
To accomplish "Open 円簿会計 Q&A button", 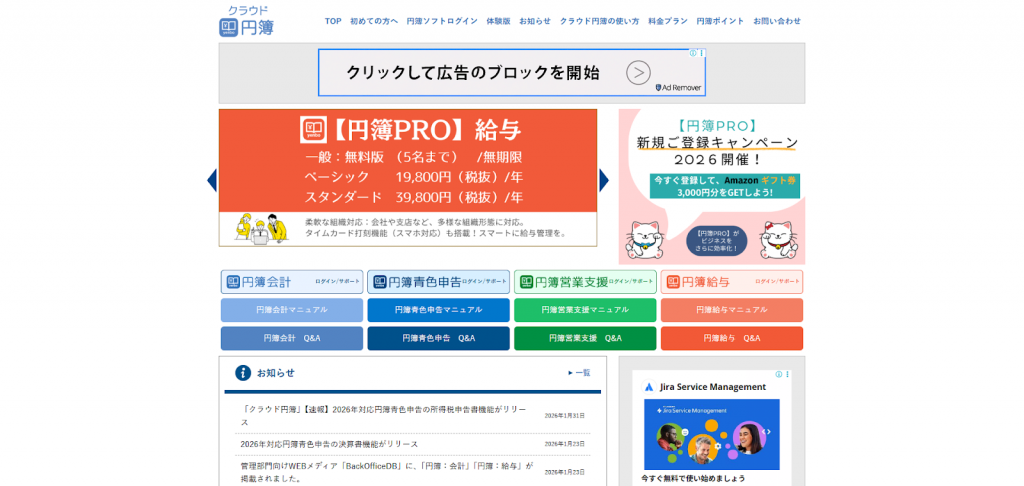I will coord(291,338).
